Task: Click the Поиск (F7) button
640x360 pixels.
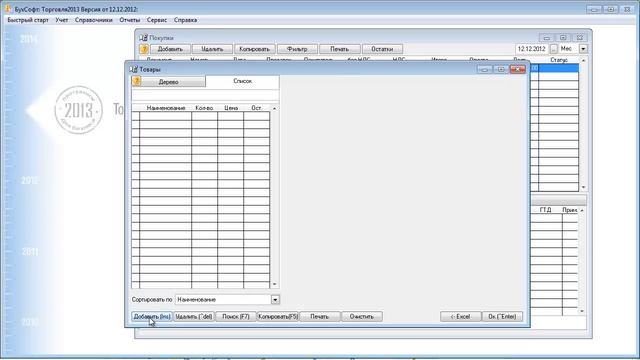Action: pyautogui.click(x=236, y=316)
